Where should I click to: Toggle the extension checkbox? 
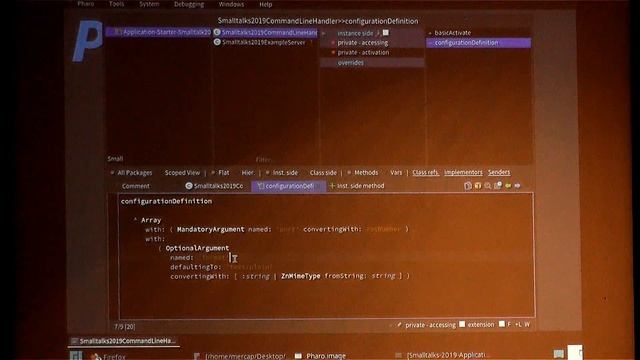pos(462,324)
